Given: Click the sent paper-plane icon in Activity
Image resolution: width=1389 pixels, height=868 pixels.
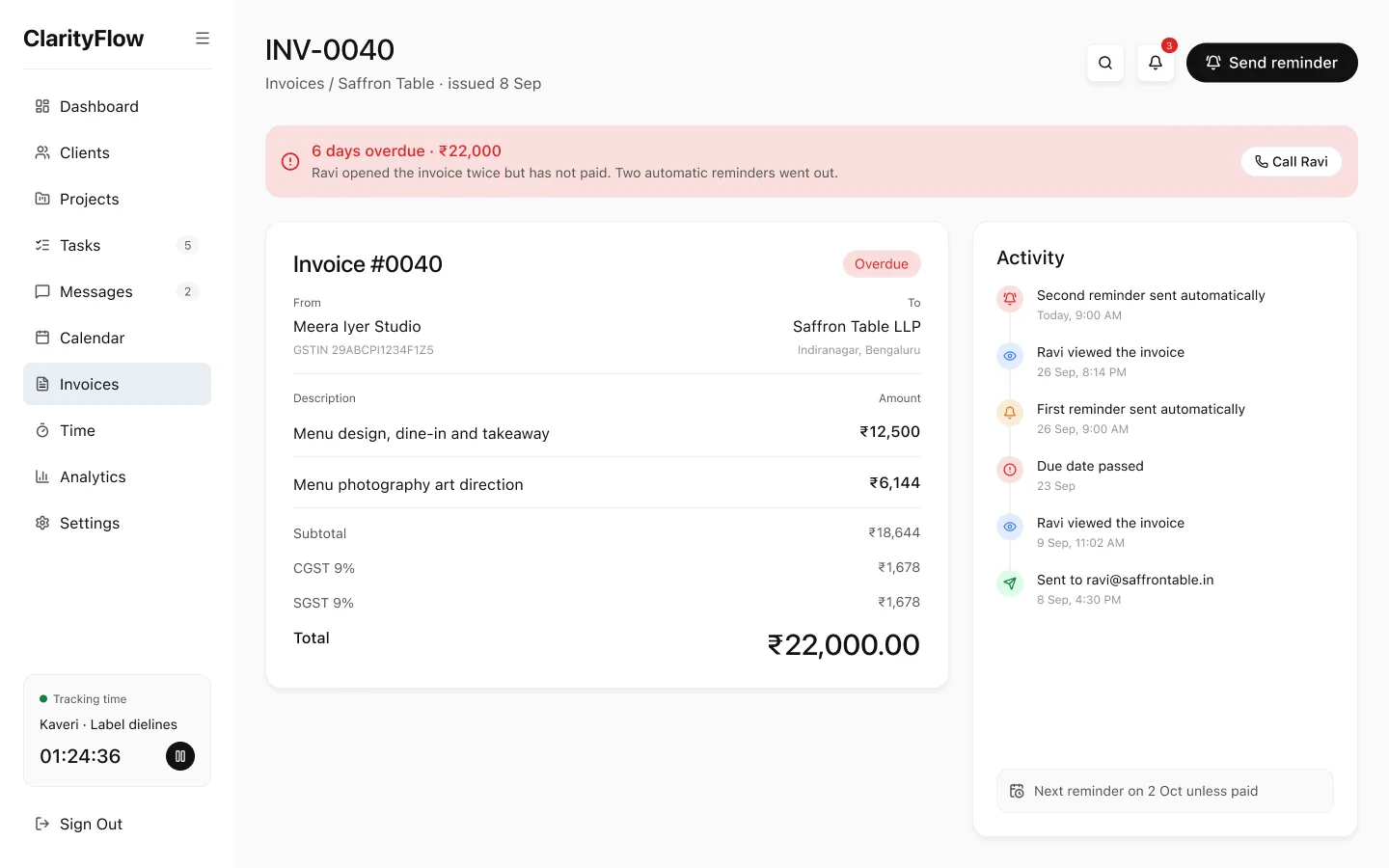Looking at the screenshot, I should pyautogui.click(x=1010, y=583).
